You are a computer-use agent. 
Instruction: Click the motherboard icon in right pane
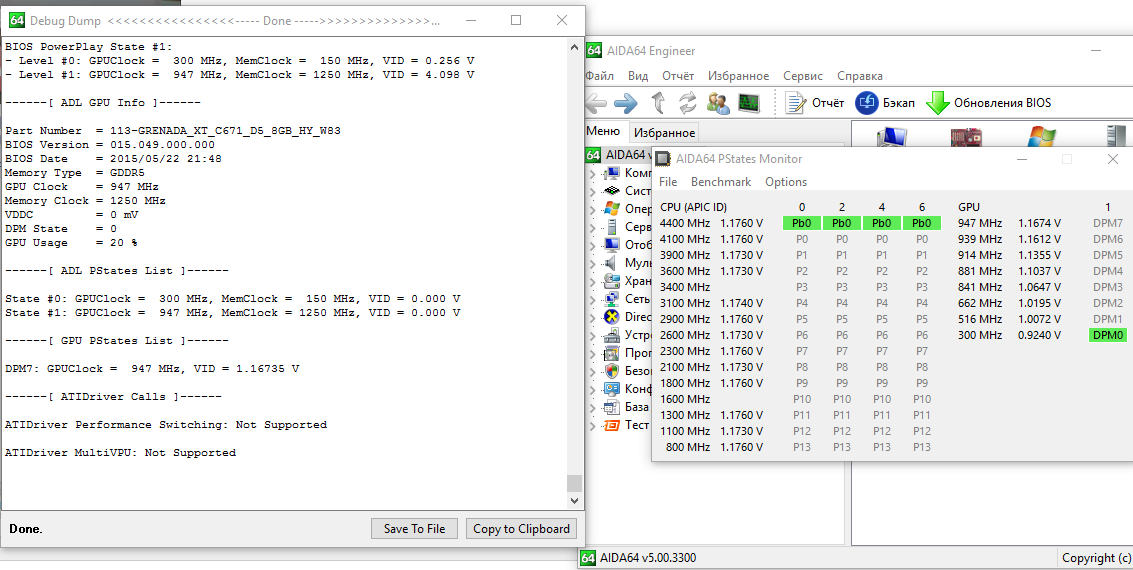[965, 135]
